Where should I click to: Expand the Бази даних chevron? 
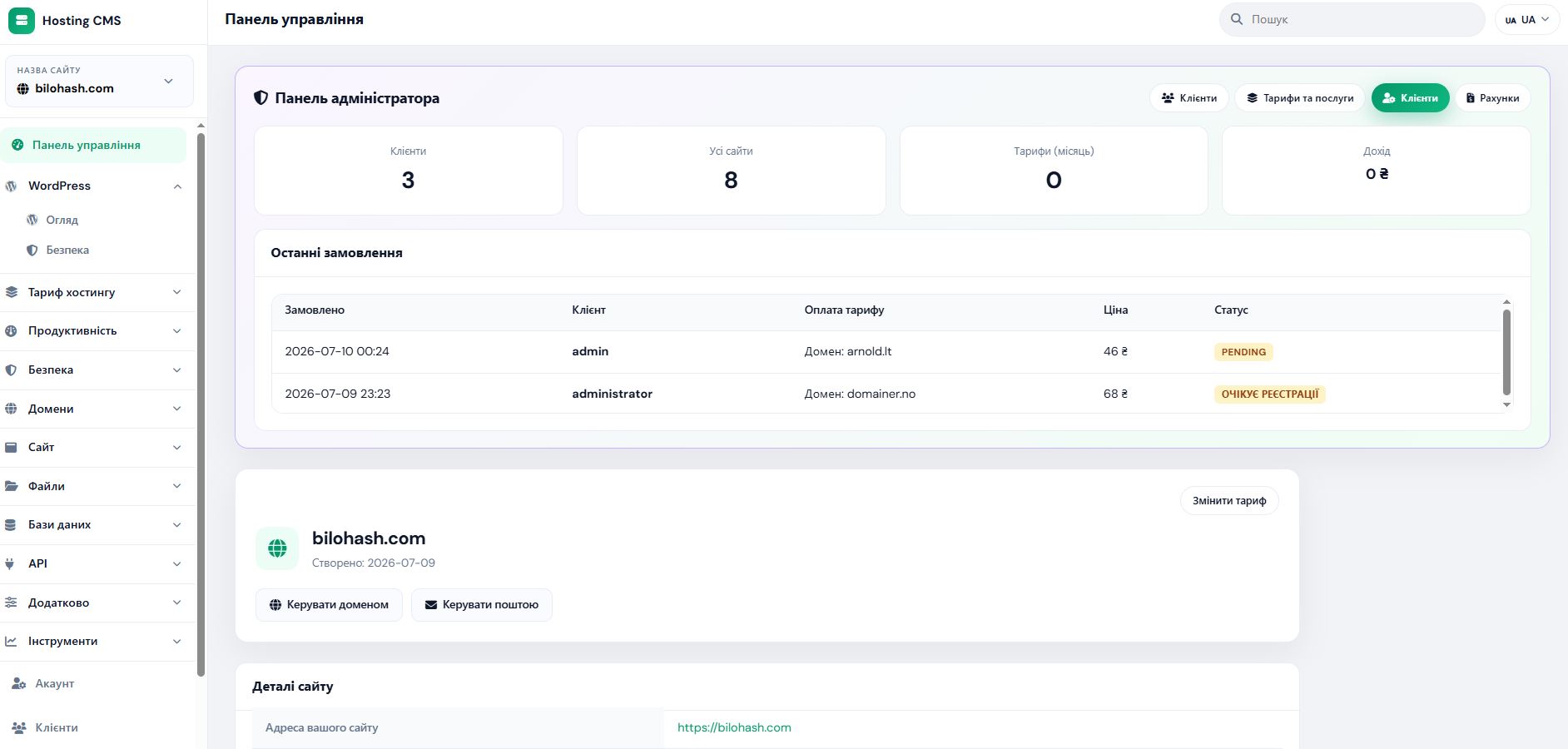pos(176,524)
